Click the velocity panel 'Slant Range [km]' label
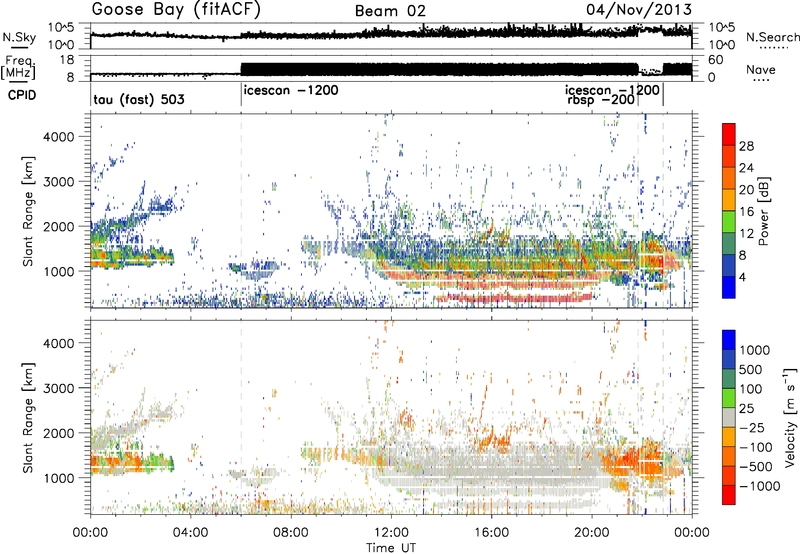The width and height of the screenshot is (800, 554). pyautogui.click(x=28, y=418)
